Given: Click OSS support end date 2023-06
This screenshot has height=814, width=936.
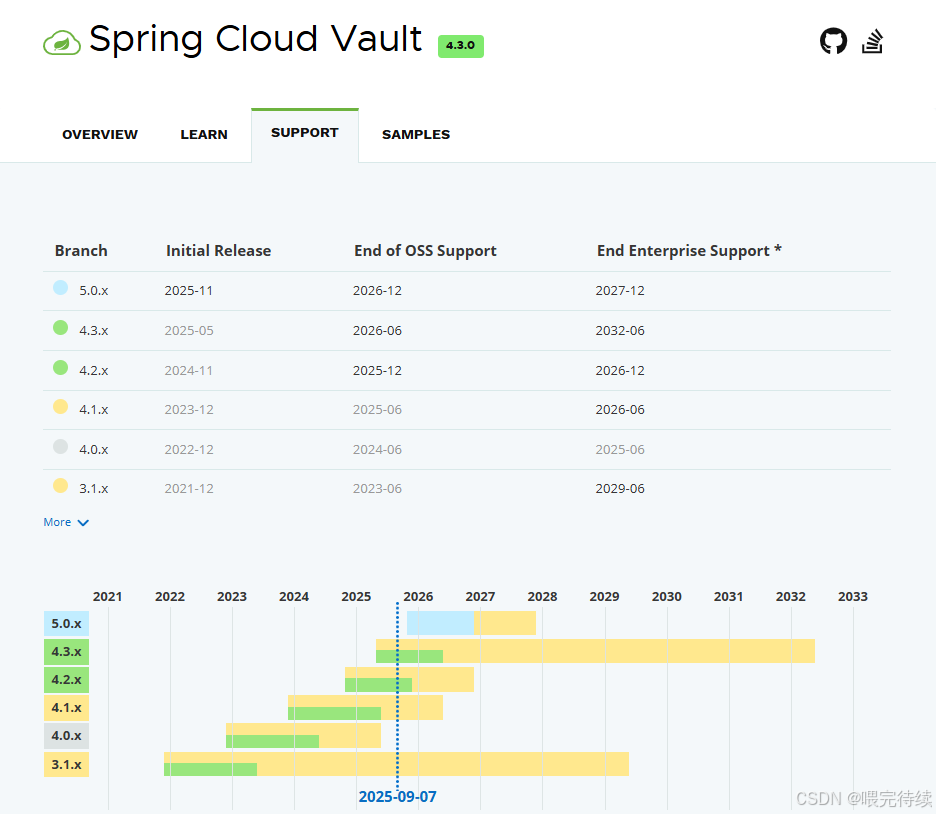Looking at the screenshot, I should pyautogui.click(x=377, y=488).
